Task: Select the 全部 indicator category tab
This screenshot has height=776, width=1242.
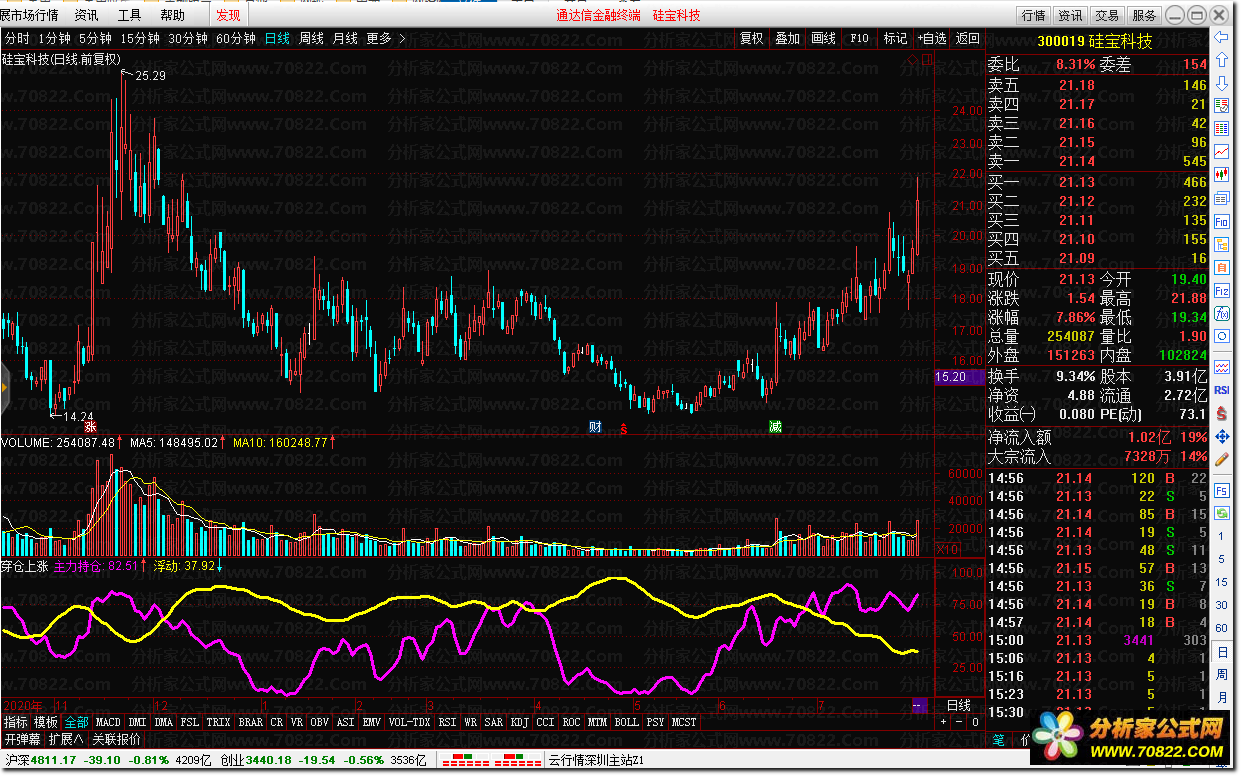Action: 77,721
